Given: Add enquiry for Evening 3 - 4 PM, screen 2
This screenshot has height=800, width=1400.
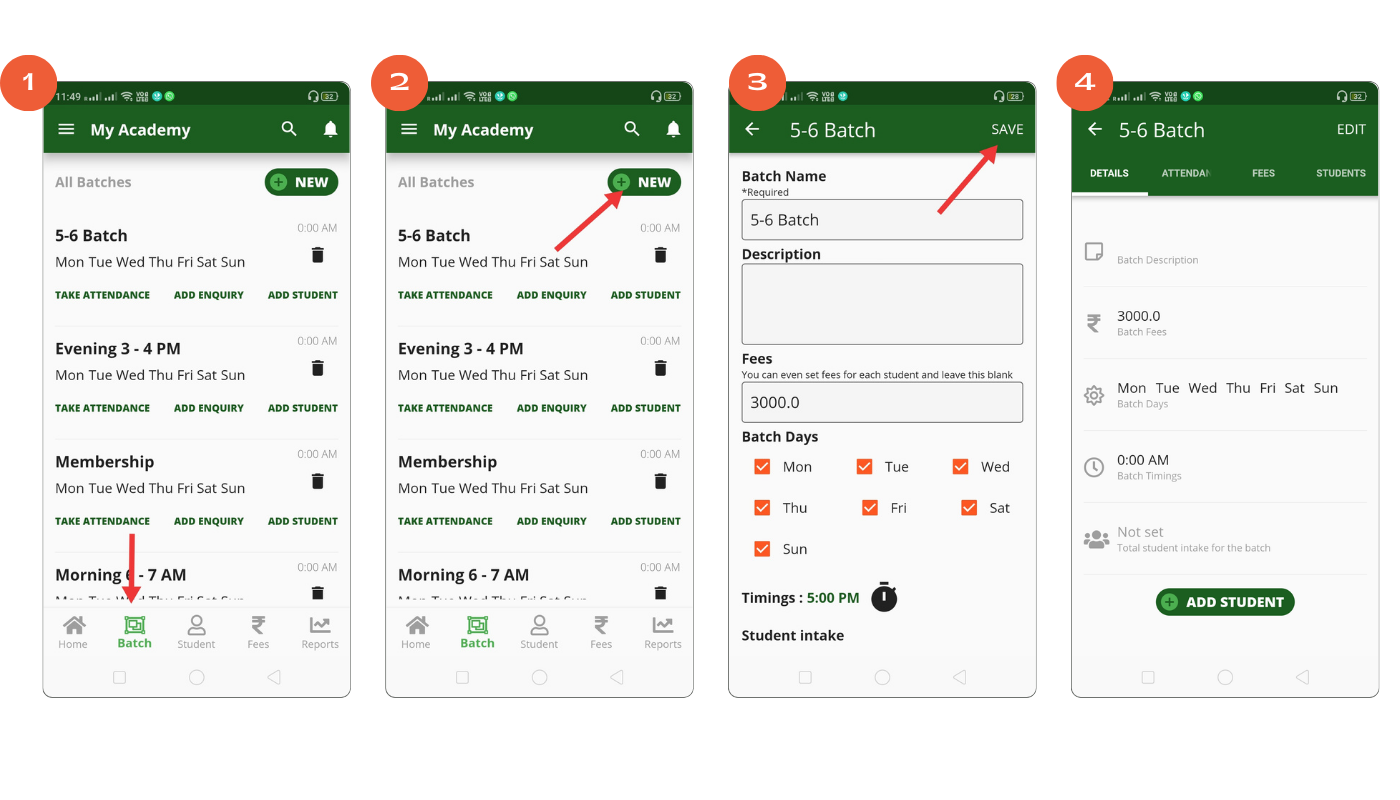Looking at the screenshot, I should 552,408.
